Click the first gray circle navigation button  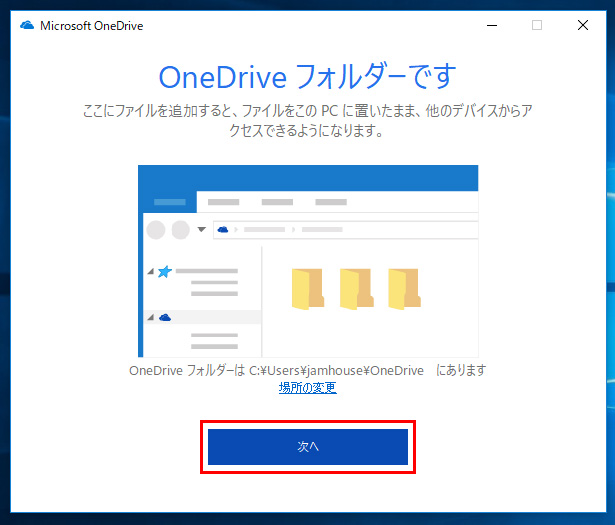(x=156, y=230)
